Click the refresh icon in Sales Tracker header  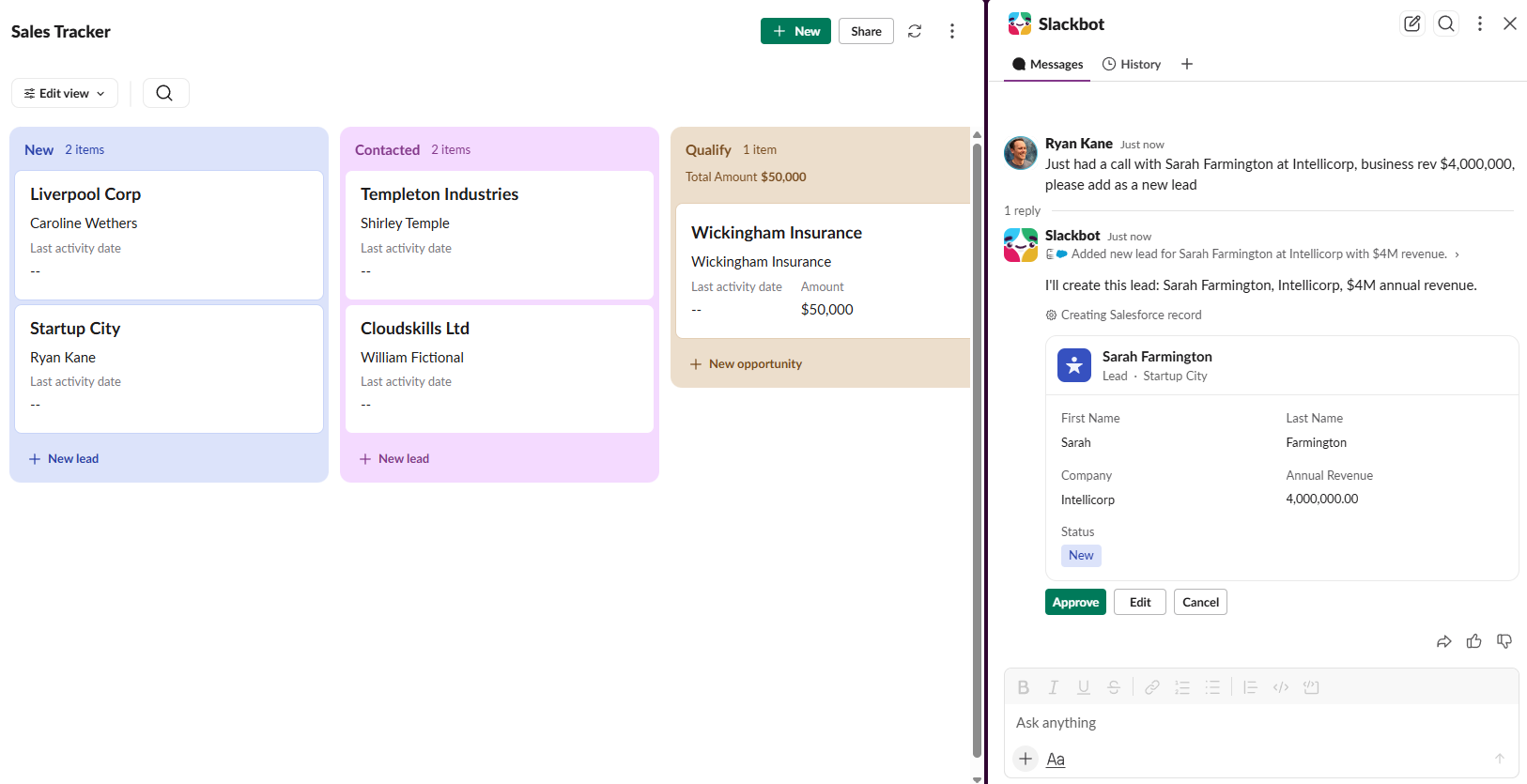coord(915,31)
